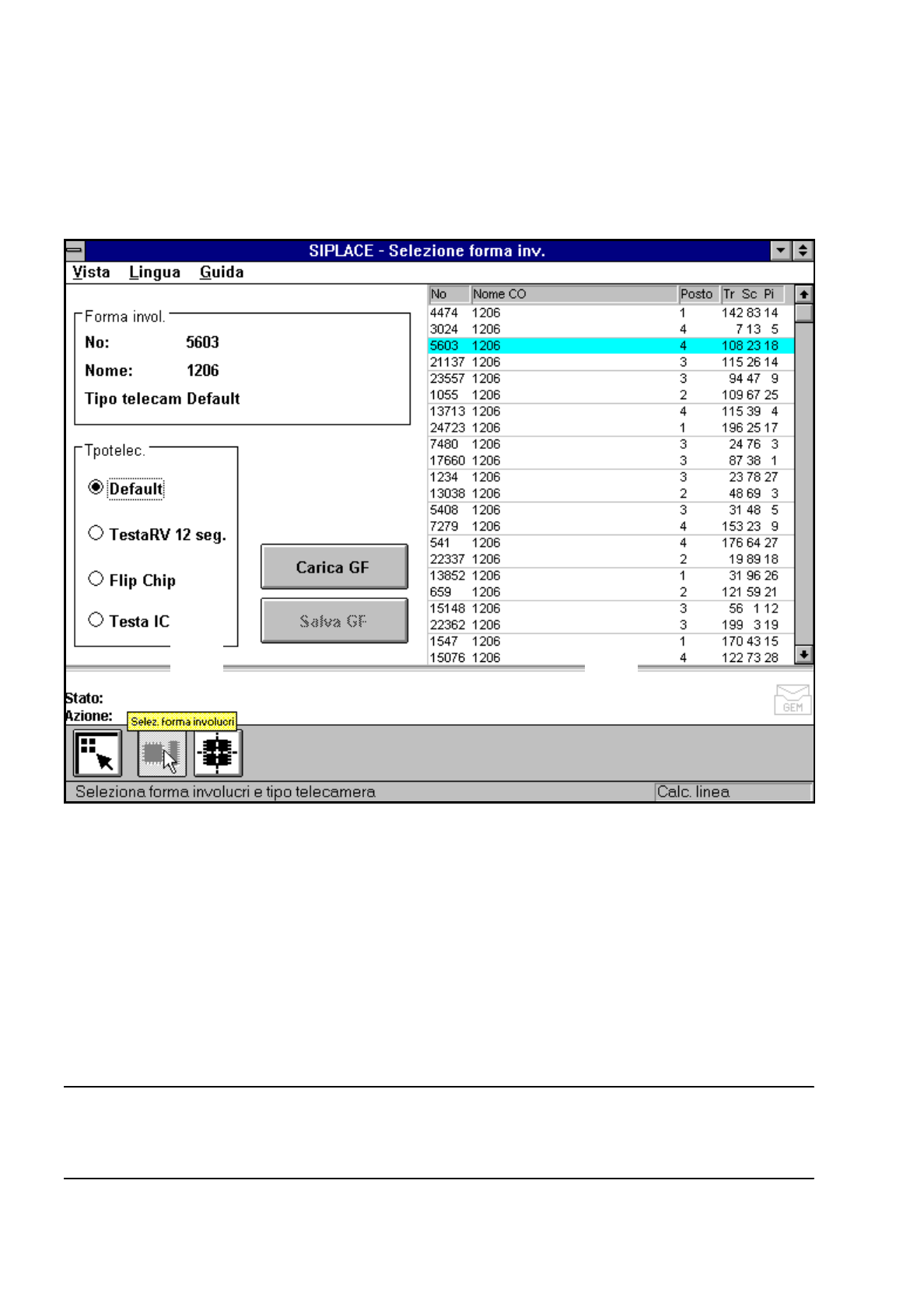Click the cursor selection icon in bottom toolbar
This screenshot has height=1310, width=924.
tap(97, 753)
